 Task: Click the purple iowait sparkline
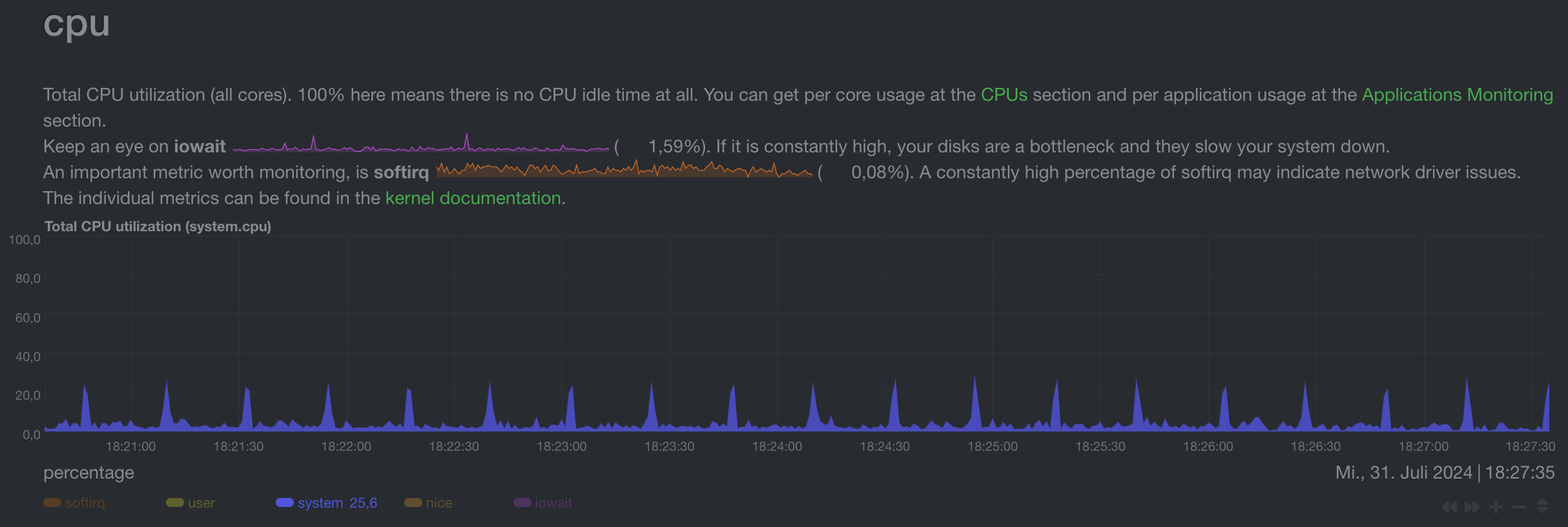(420, 146)
